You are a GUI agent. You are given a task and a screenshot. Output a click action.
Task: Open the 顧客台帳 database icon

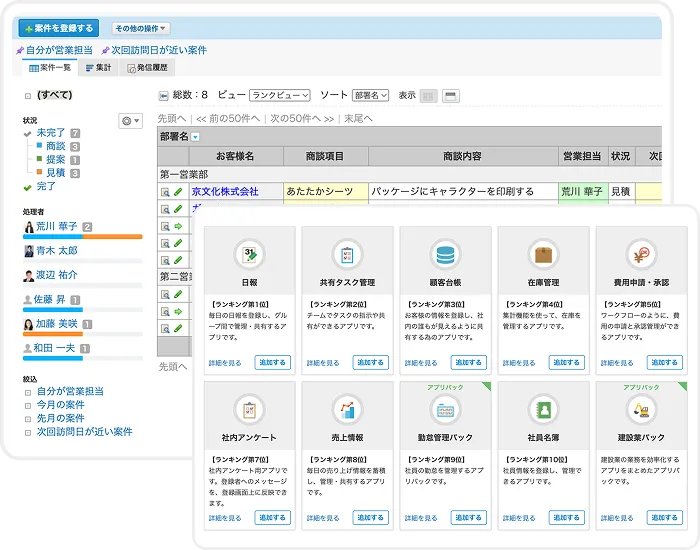pyautogui.click(x=445, y=252)
